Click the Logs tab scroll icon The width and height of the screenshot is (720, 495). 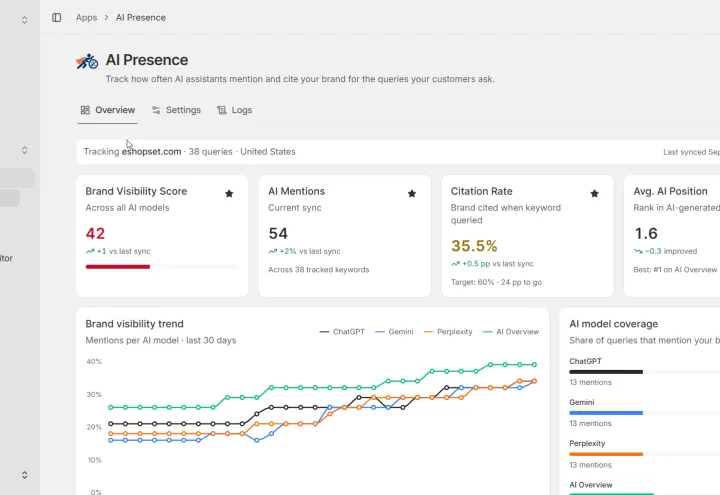pyautogui.click(x=222, y=110)
